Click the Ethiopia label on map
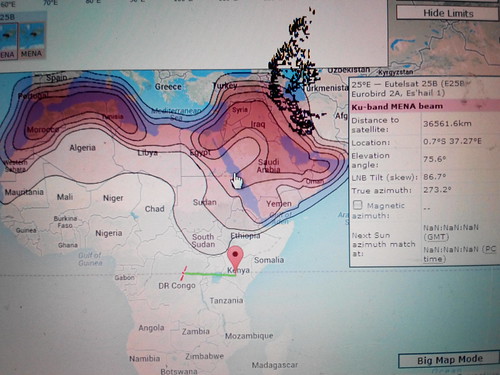Screen dimensions: 500x375 [x=245, y=236]
